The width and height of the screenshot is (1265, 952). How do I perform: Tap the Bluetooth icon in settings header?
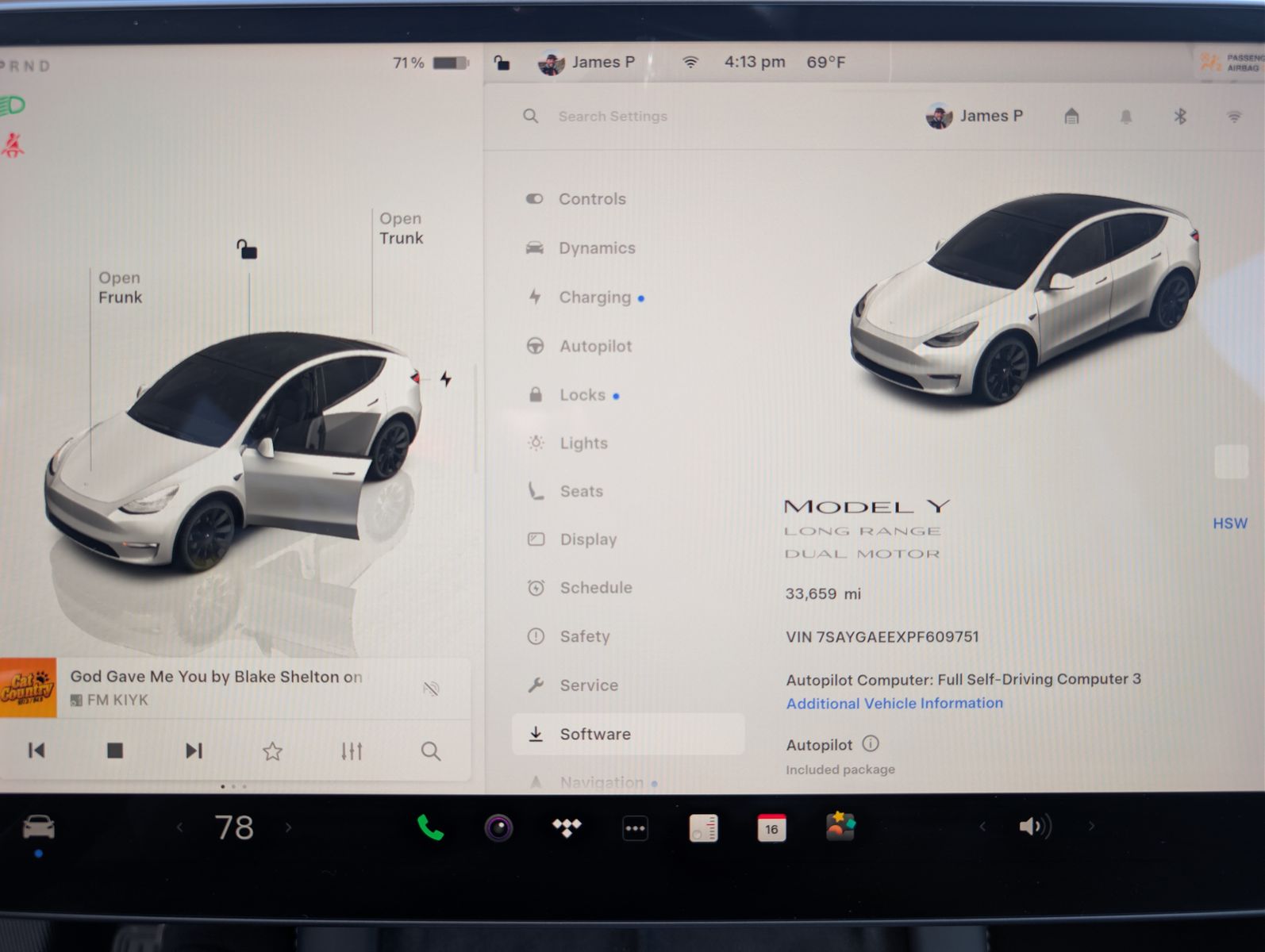[1180, 117]
